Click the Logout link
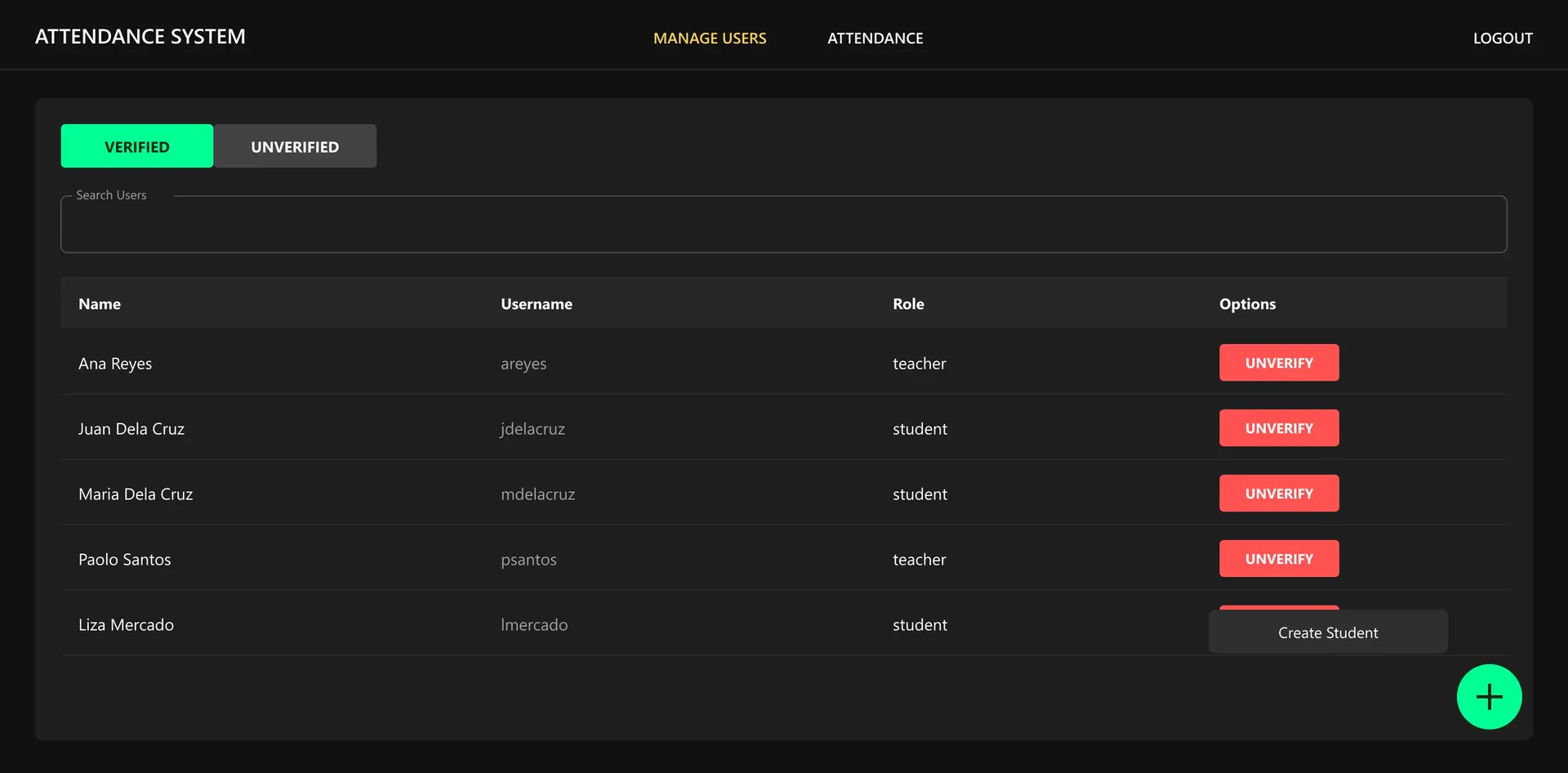The width and height of the screenshot is (1568, 773). pyautogui.click(x=1503, y=38)
